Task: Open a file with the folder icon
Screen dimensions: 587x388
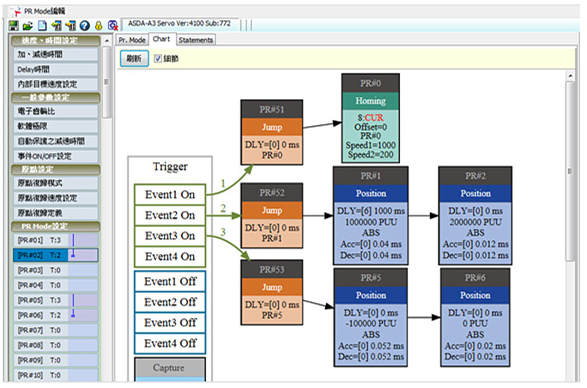Action: [28, 25]
